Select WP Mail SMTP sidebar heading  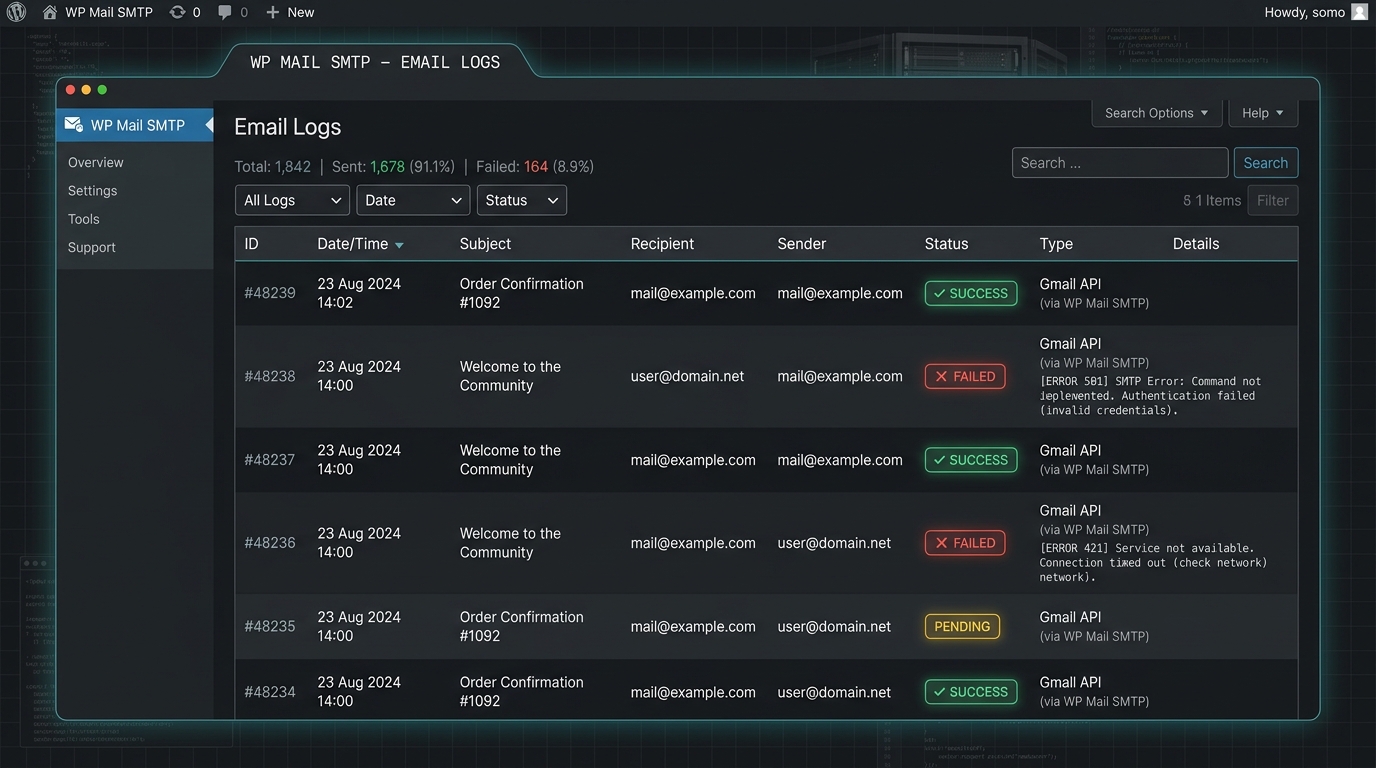[135, 125]
